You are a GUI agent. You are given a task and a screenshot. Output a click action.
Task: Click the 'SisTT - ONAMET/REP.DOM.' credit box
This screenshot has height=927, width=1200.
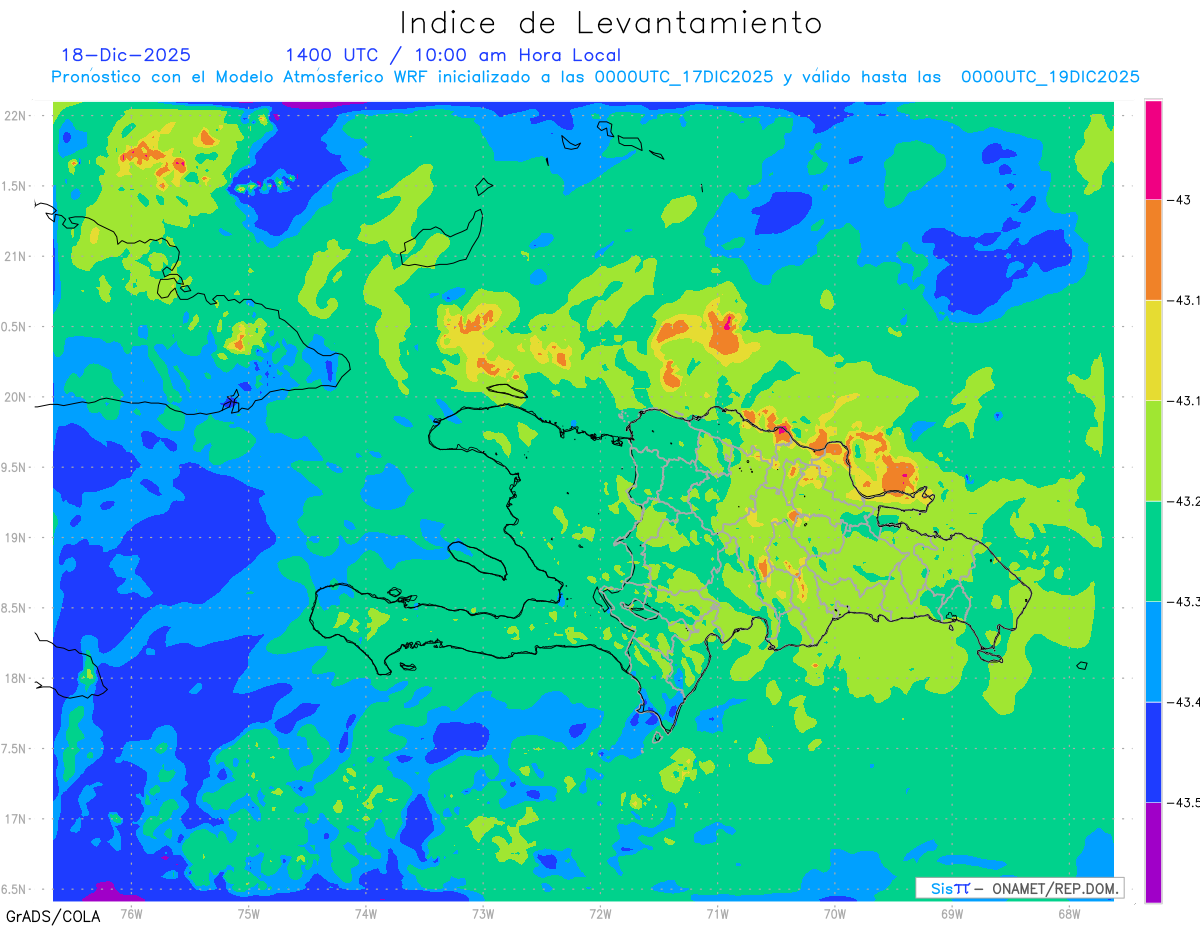coord(1020,888)
